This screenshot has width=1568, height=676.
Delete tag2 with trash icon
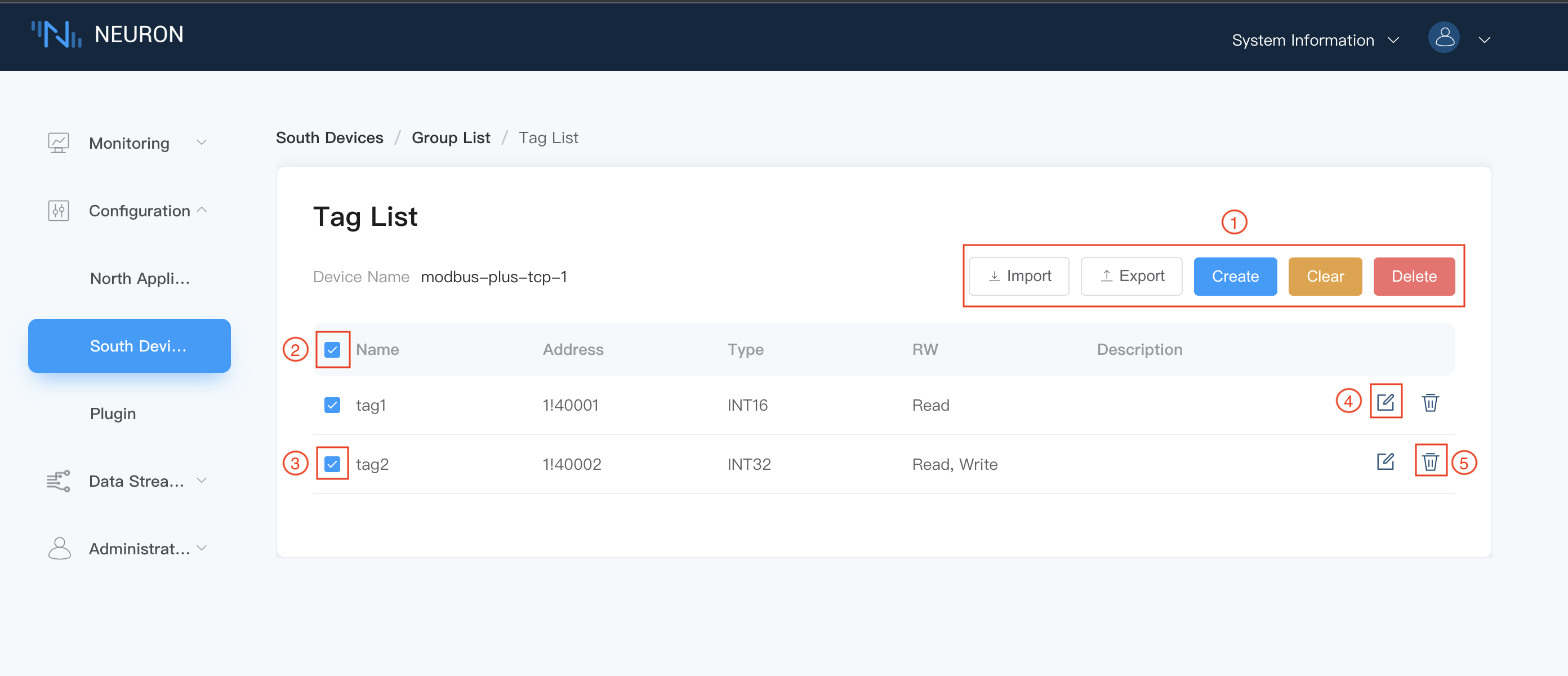1431,461
